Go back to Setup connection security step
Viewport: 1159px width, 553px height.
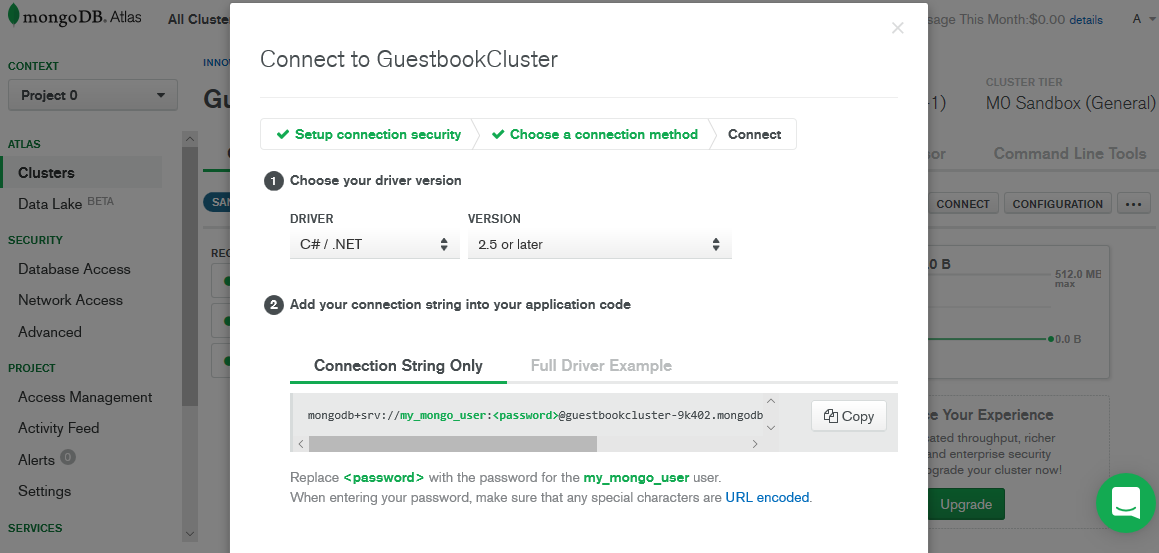368,134
